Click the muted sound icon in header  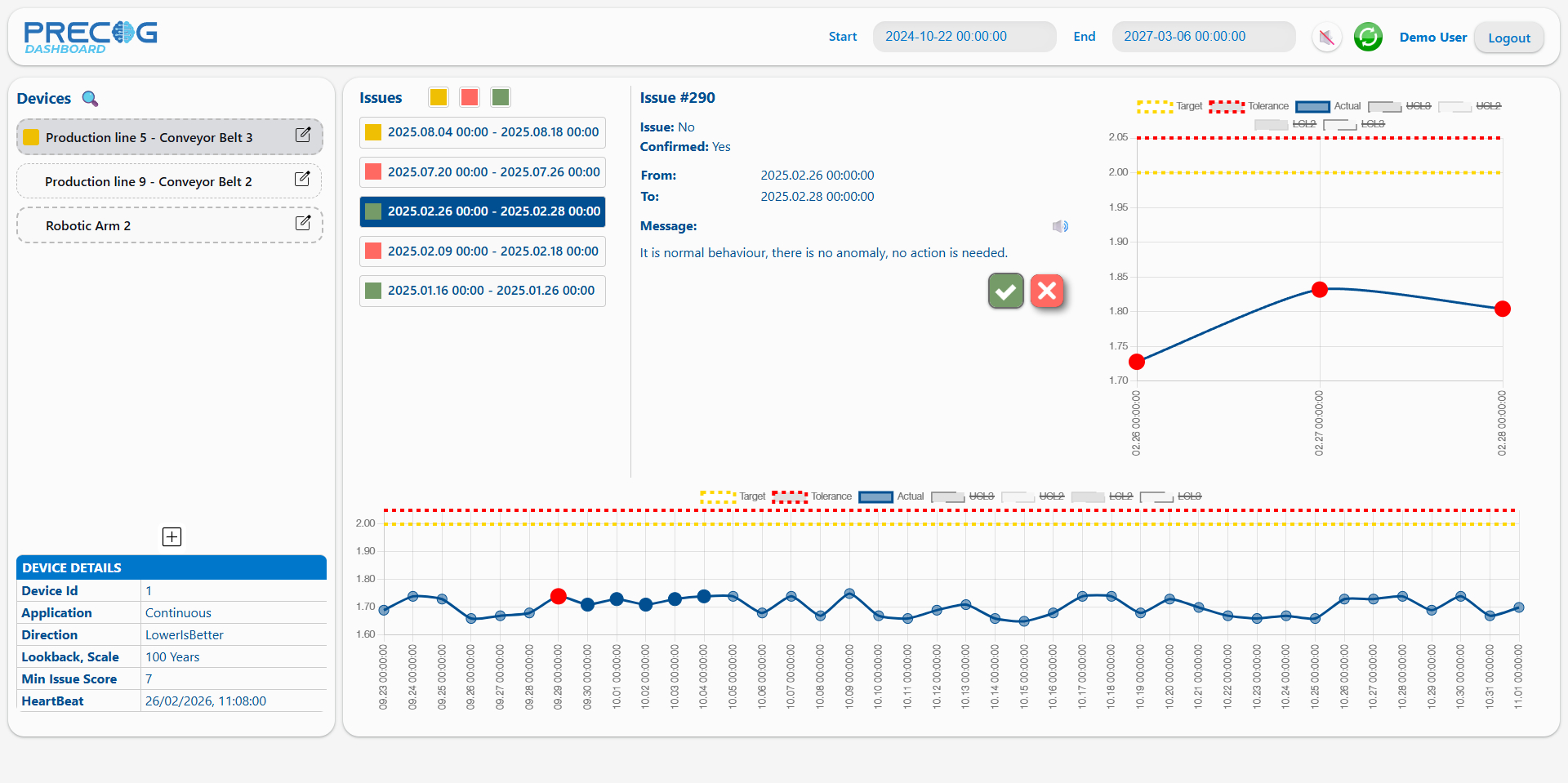pos(1326,38)
